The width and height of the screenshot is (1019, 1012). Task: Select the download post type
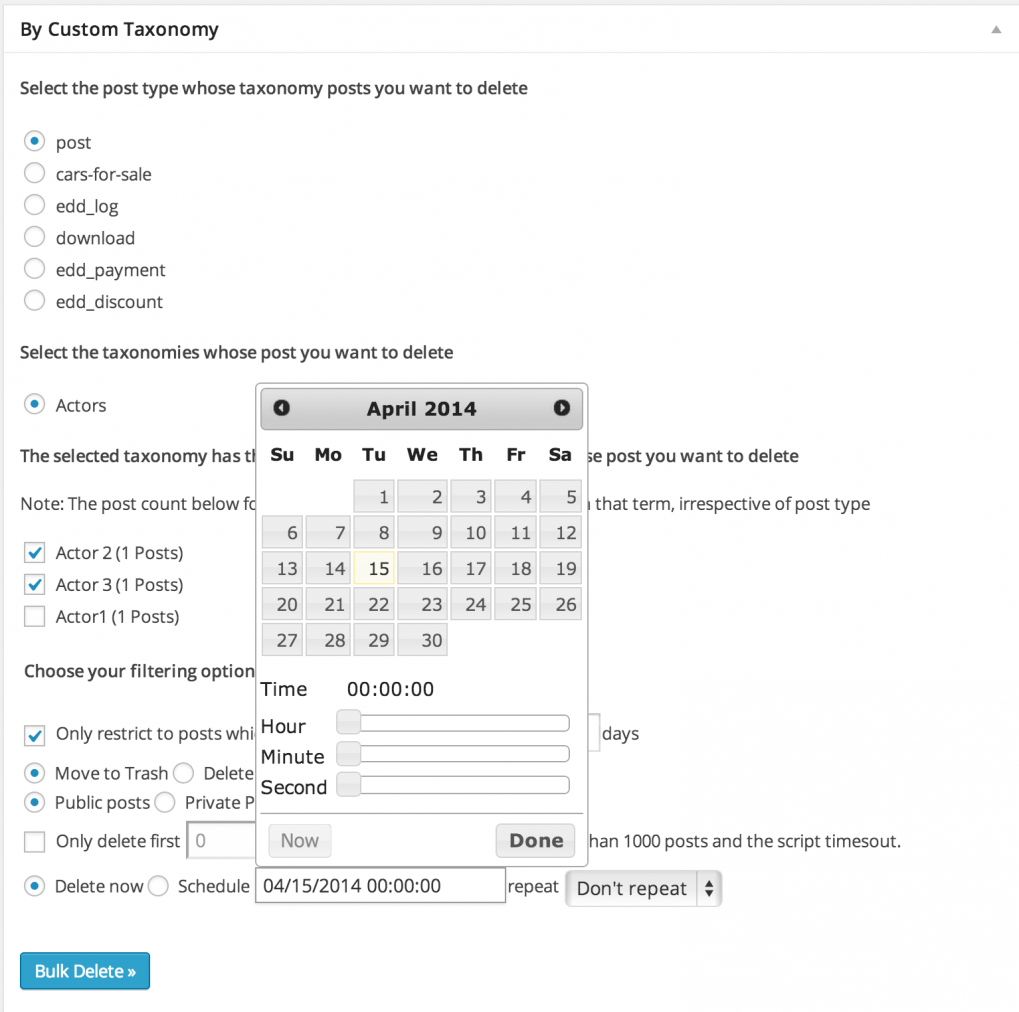(x=33, y=237)
